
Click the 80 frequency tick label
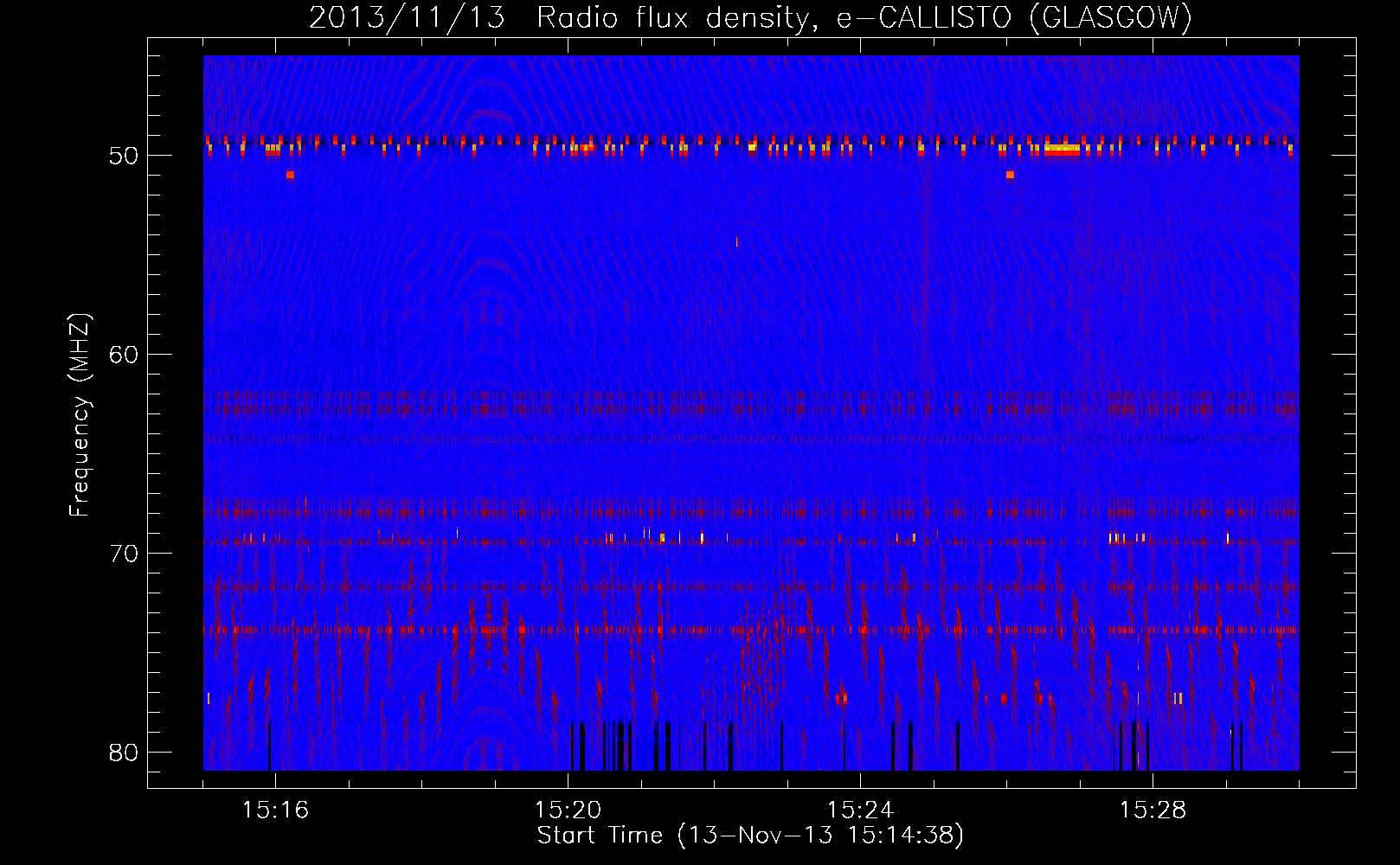pos(124,753)
